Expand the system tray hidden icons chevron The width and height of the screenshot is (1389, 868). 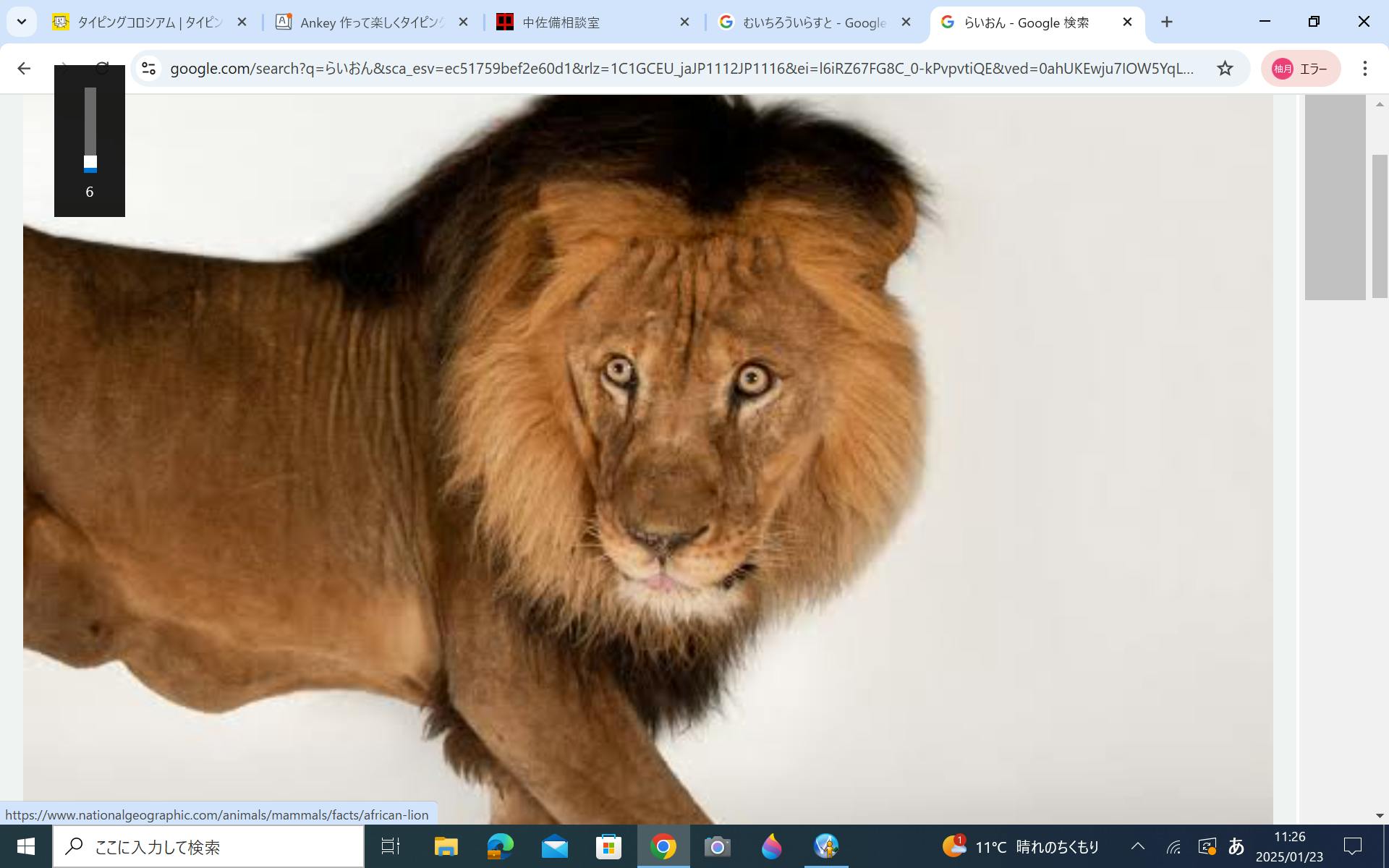(1137, 846)
